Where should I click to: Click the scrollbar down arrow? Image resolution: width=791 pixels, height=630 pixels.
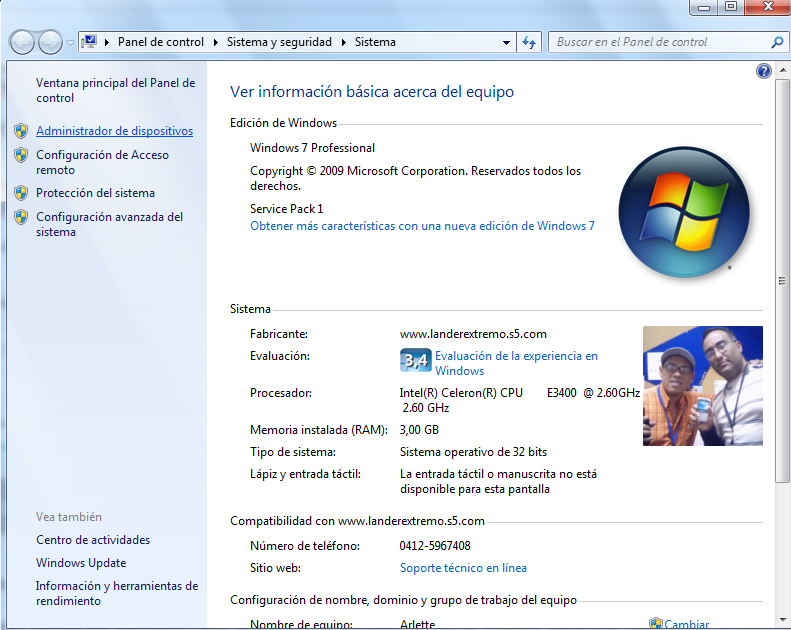pos(782,619)
